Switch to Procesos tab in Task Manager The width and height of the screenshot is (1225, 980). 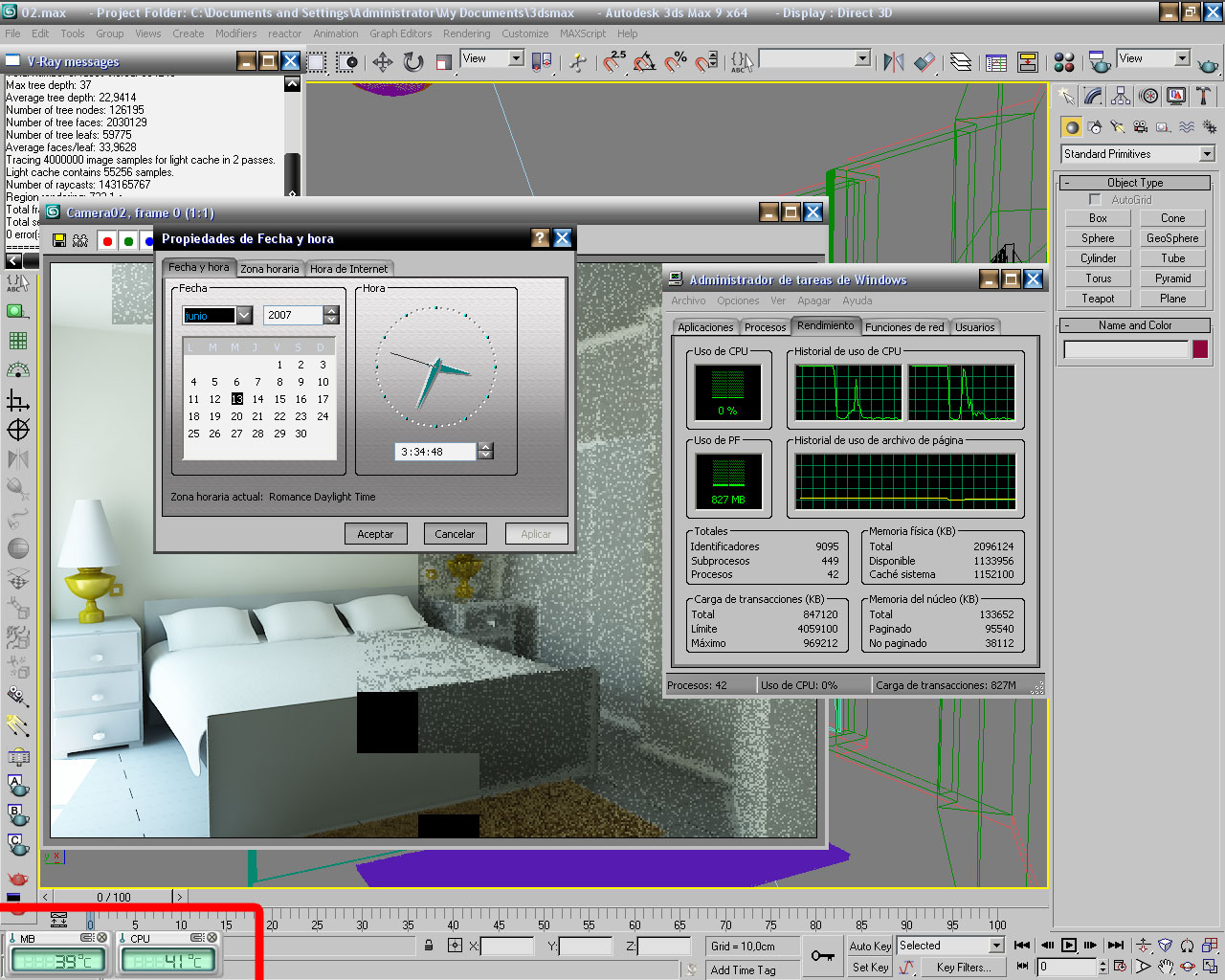point(765,327)
